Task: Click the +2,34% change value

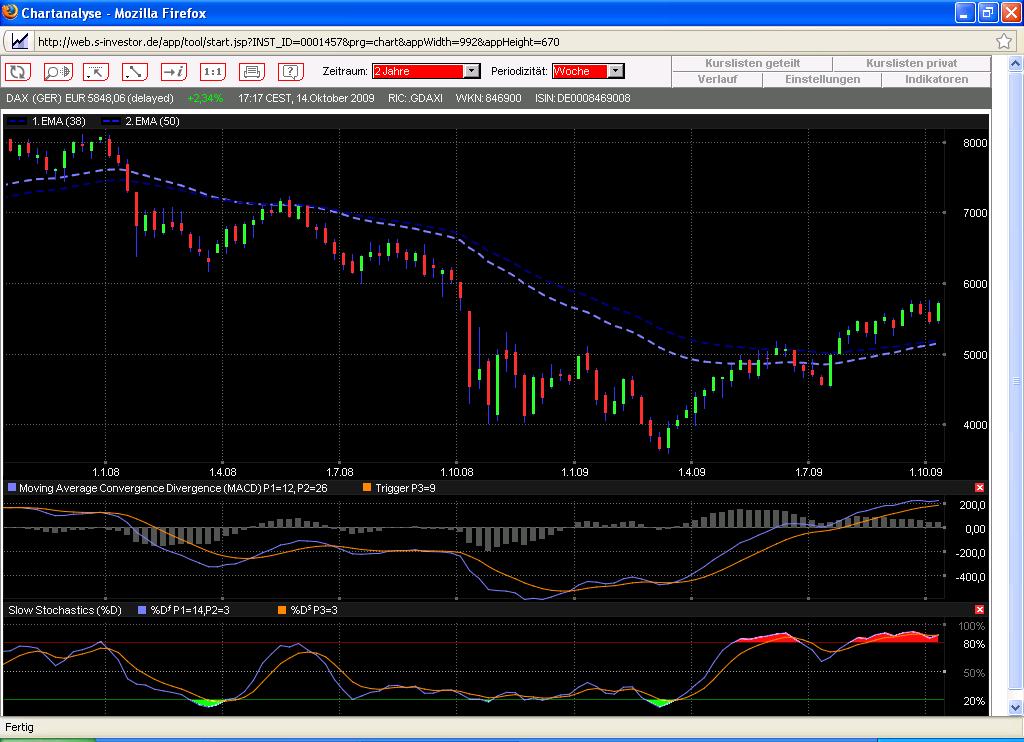Action: click(x=205, y=99)
